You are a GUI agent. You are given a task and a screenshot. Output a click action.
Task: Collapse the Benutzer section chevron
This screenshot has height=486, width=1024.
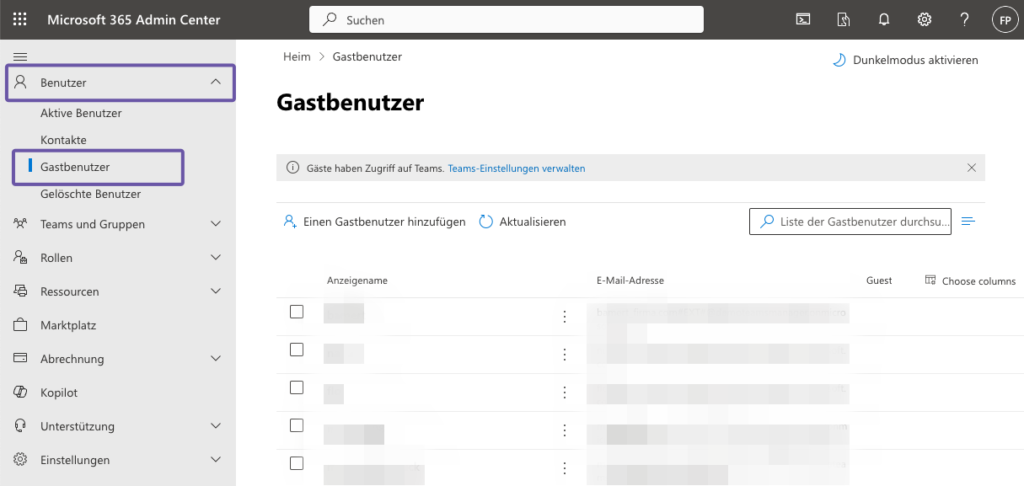click(216, 82)
